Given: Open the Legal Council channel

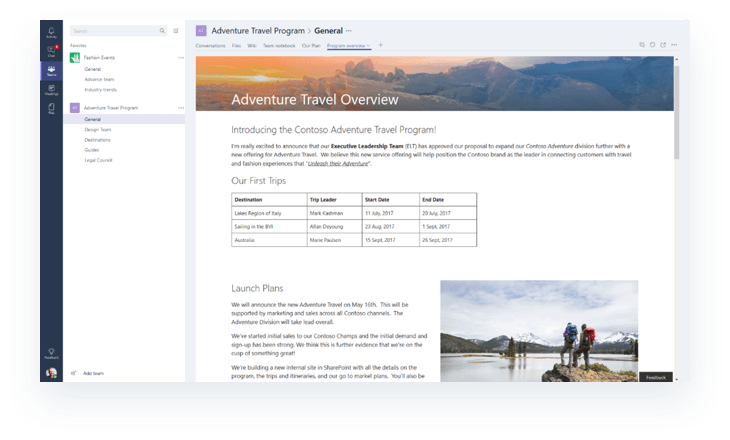Looking at the screenshot, I should click(x=98, y=160).
